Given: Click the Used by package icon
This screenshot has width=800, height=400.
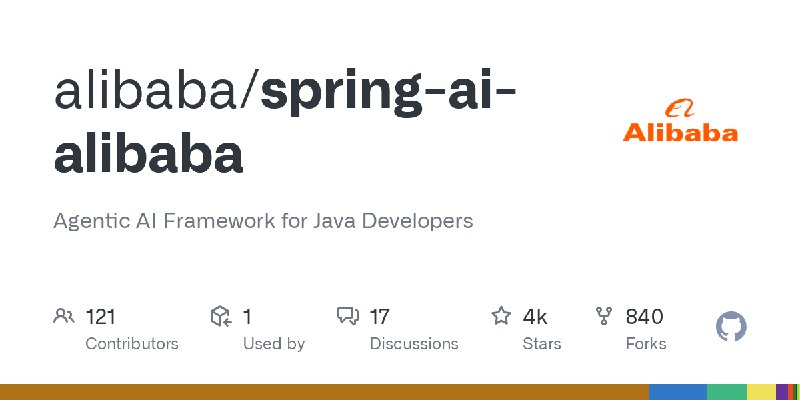Looking at the screenshot, I should 221,316.
